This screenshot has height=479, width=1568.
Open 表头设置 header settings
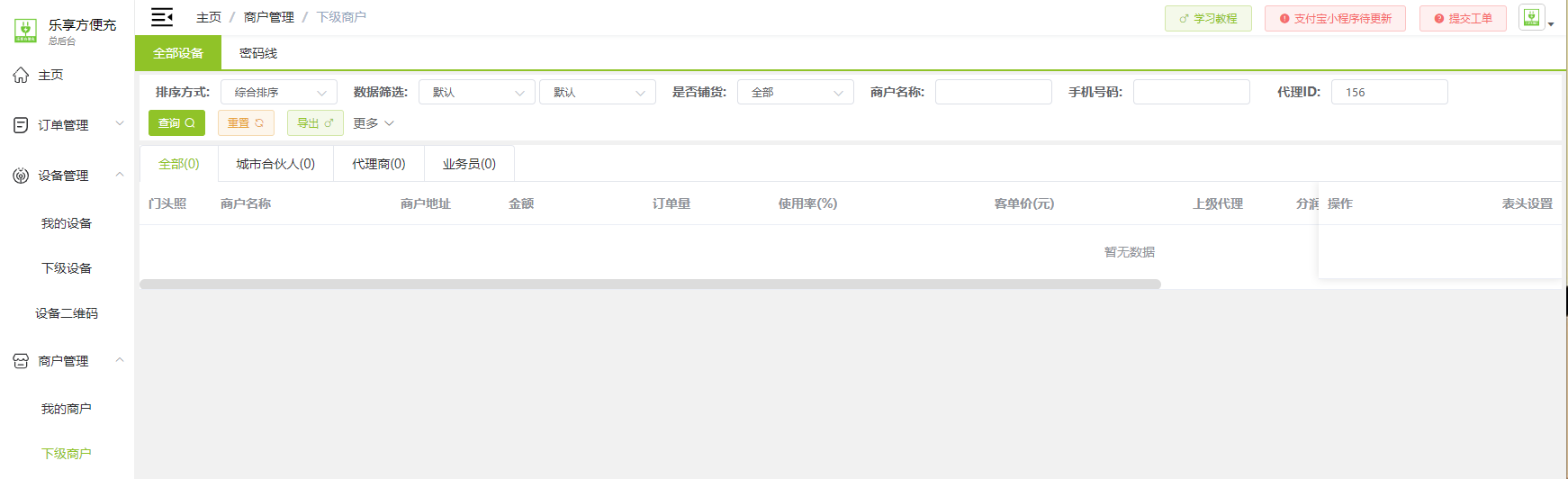tap(1527, 203)
